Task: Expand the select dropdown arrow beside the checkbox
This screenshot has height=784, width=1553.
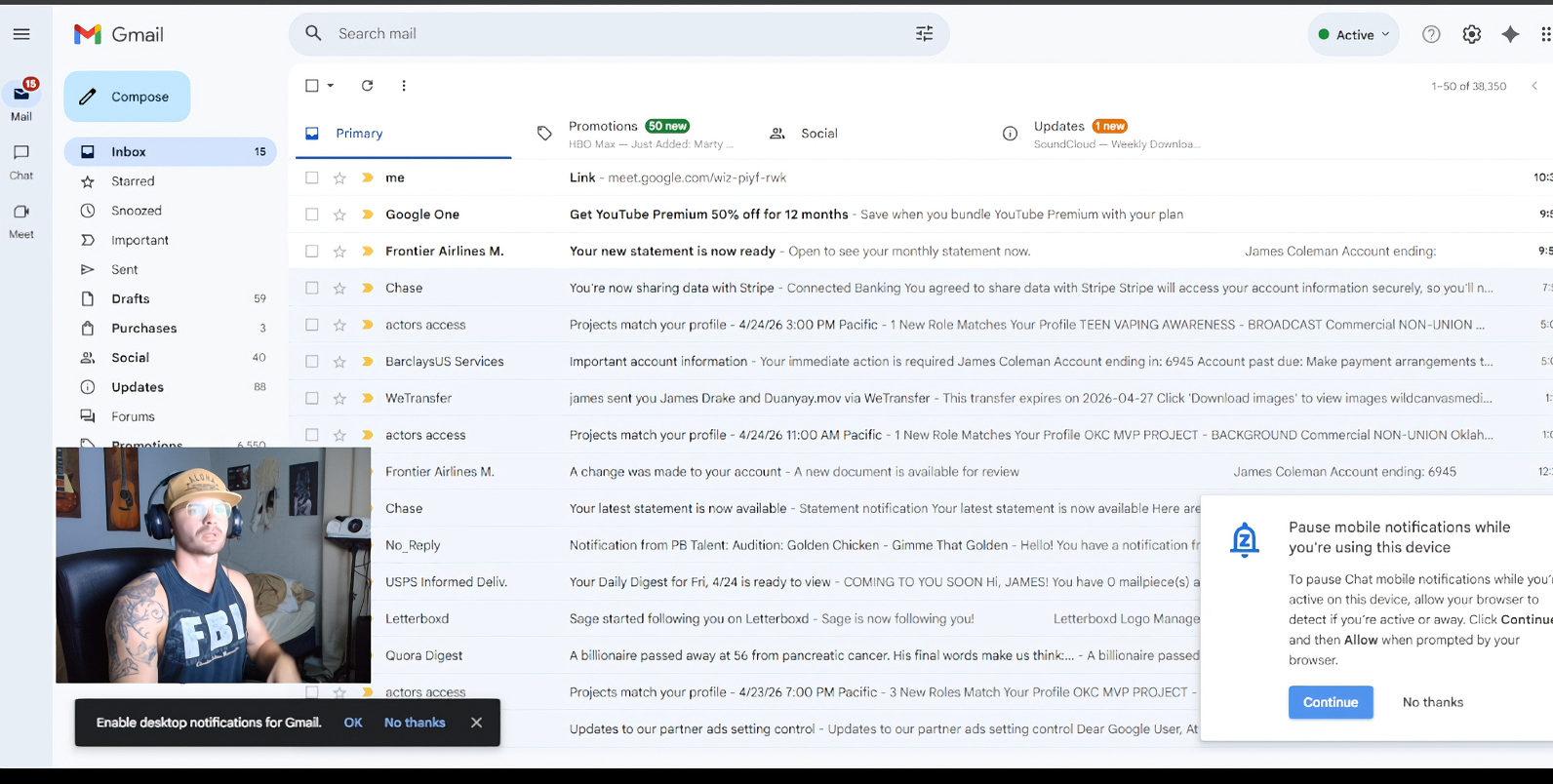Action: tap(331, 85)
